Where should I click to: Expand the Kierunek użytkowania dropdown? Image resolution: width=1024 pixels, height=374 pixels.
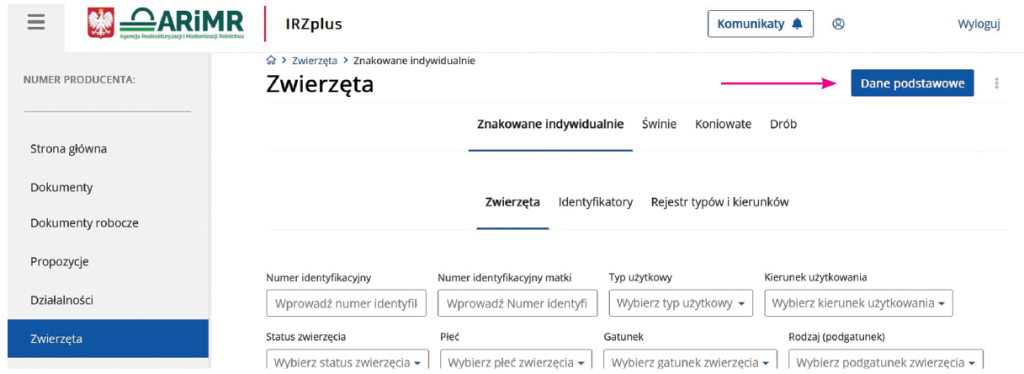(858, 304)
